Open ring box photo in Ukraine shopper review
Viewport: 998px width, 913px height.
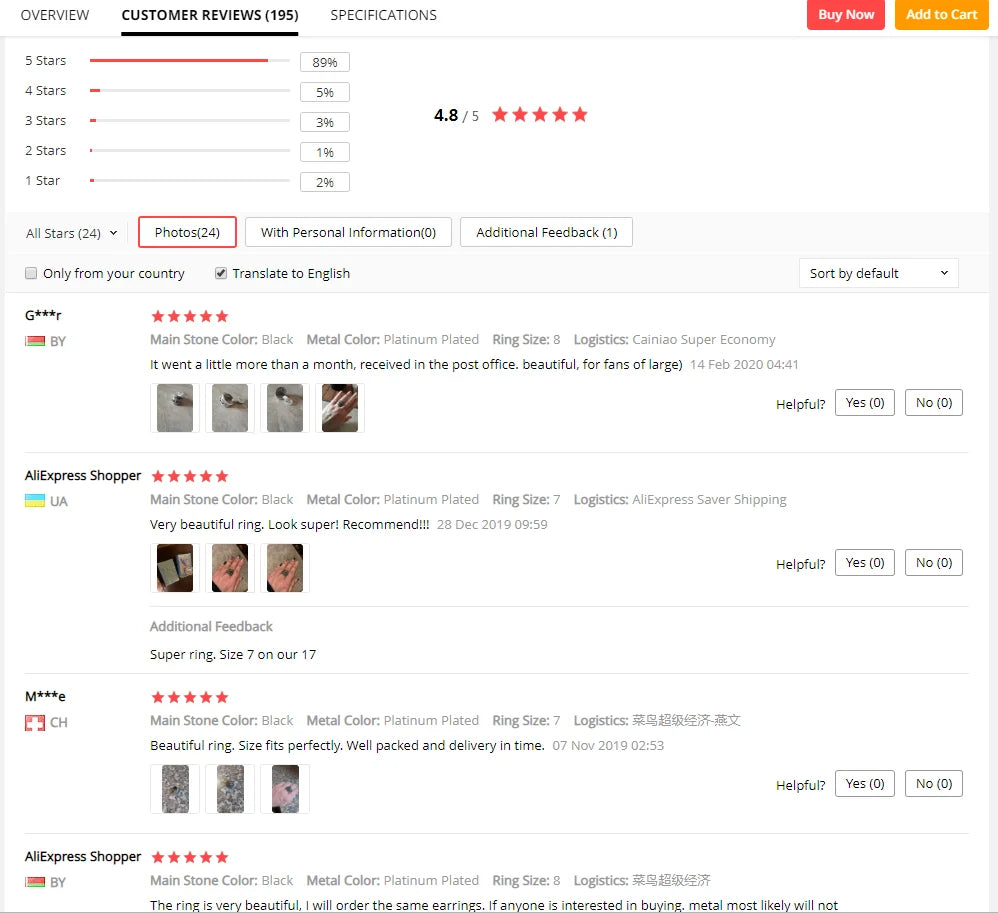(175, 568)
